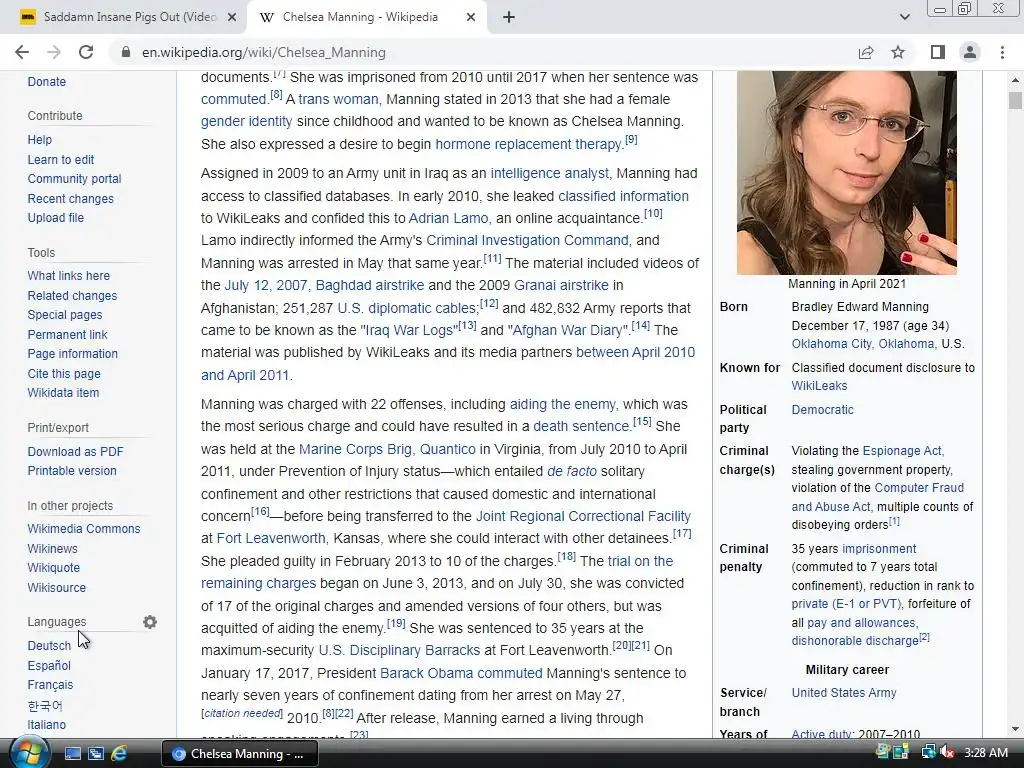Reload the Chelsea Manning page
The height and width of the screenshot is (768, 1024).
[x=86, y=52]
